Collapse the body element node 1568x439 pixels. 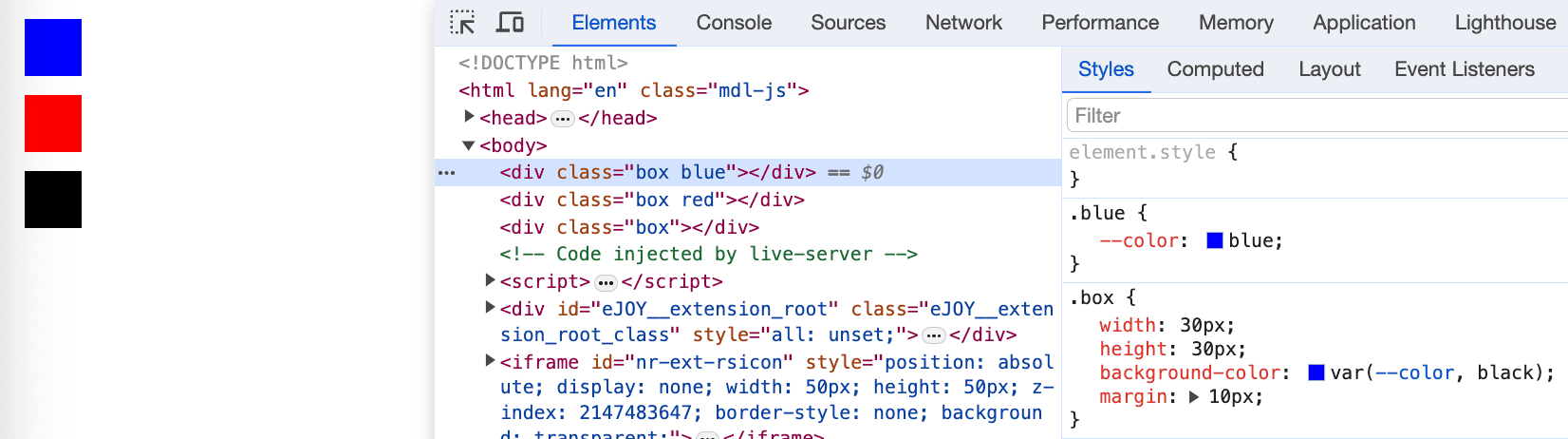pyautogui.click(x=469, y=145)
